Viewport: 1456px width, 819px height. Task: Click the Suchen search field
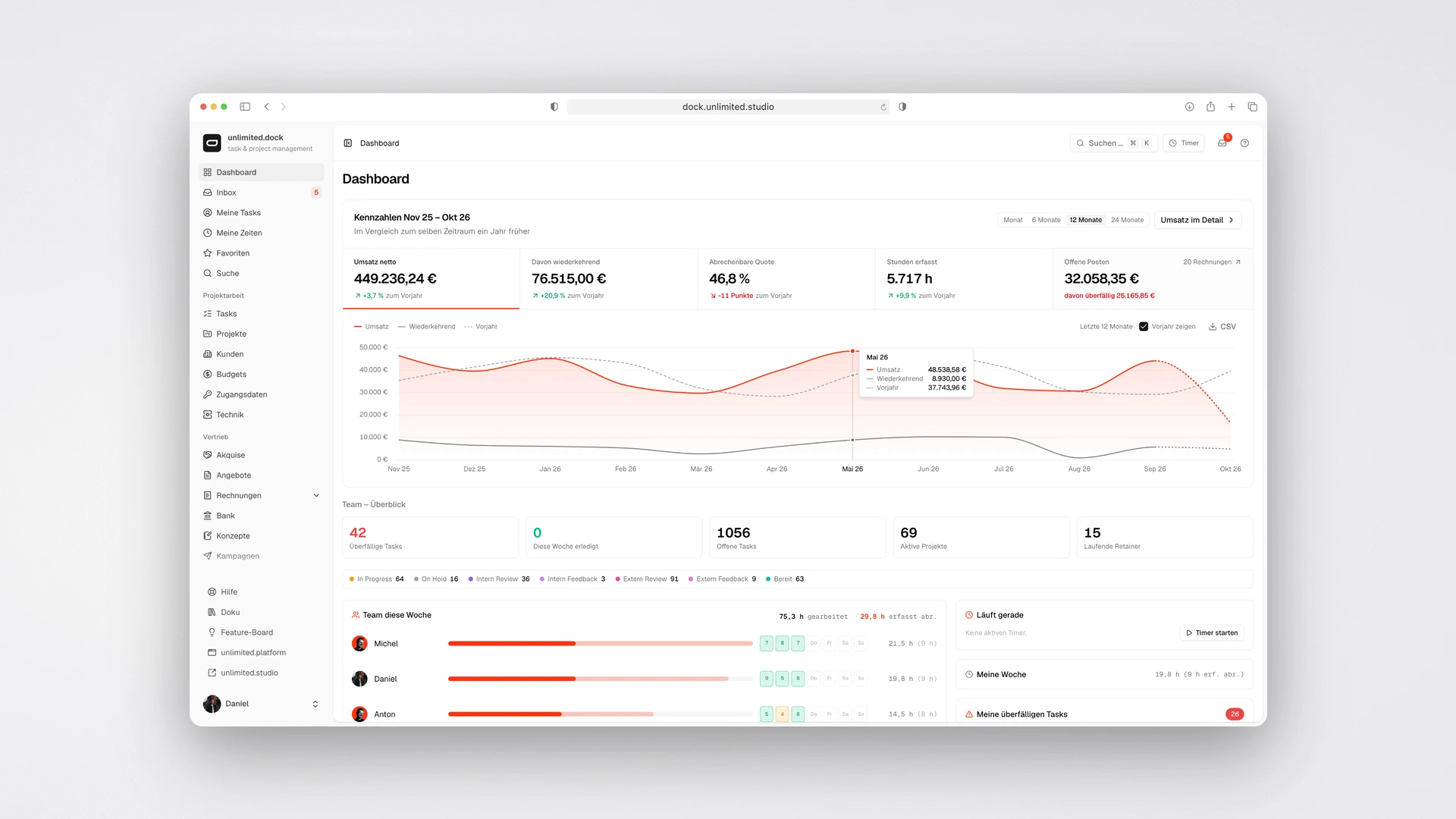1114,143
